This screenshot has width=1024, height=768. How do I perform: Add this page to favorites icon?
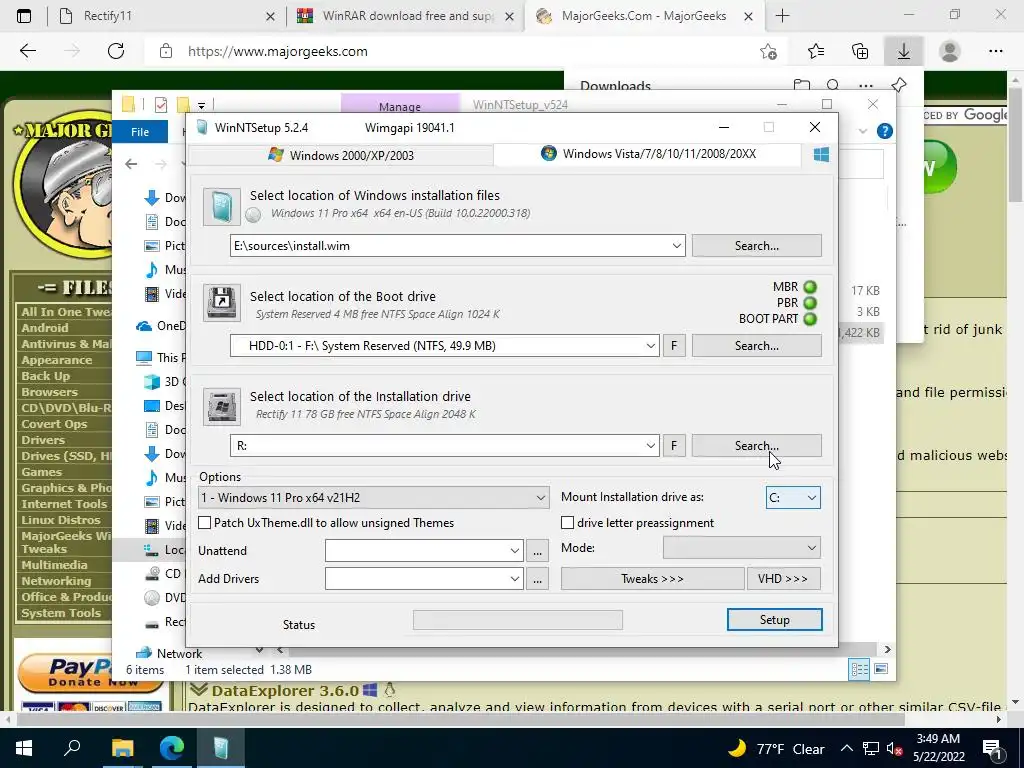click(x=769, y=51)
